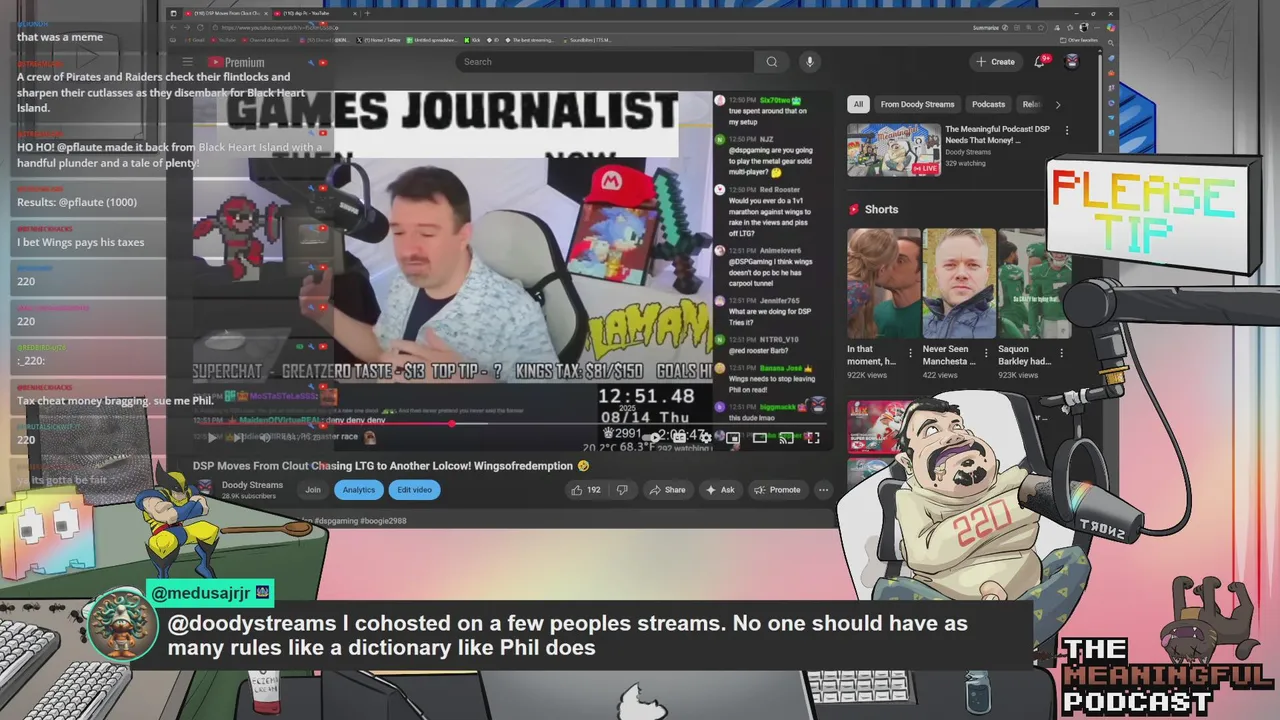Click the Create button
Image resolution: width=1280 pixels, height=720 pixels.
click(996, 62)
